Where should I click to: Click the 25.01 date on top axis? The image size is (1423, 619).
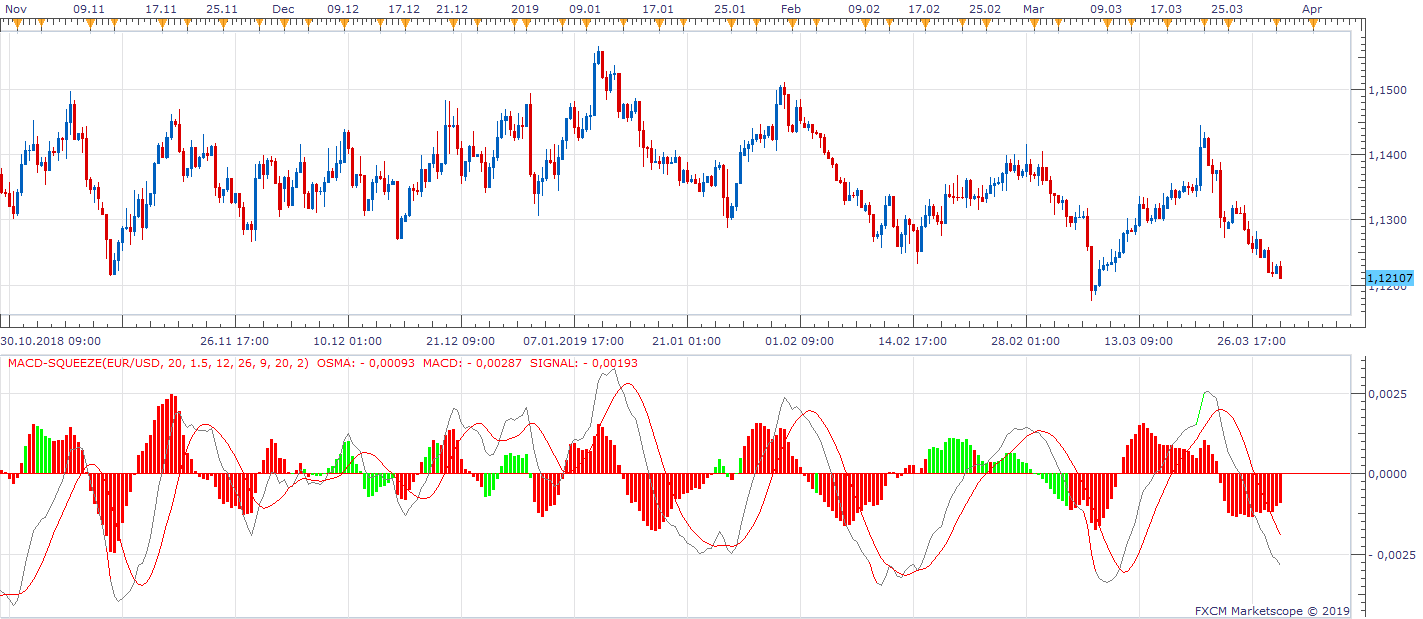point(730,8)
